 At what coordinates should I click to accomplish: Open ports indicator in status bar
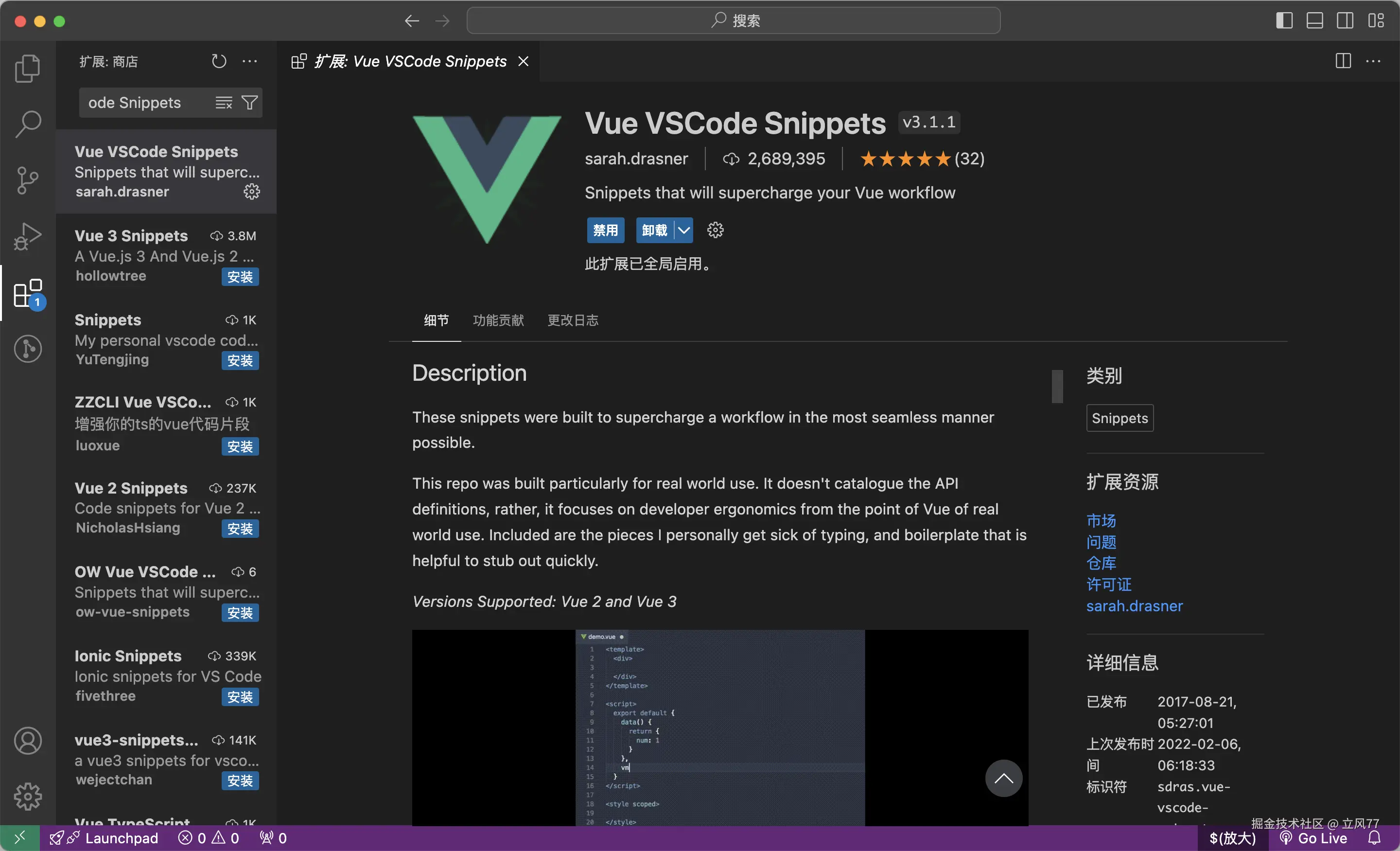(x=273, y=838)
